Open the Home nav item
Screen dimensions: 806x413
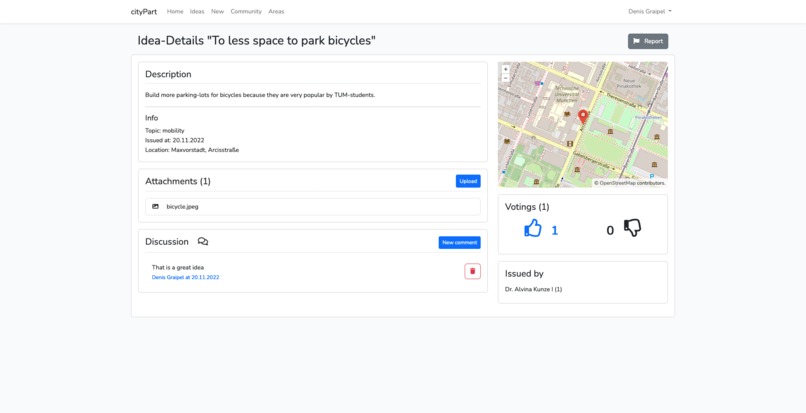click(x=175, y=11)
